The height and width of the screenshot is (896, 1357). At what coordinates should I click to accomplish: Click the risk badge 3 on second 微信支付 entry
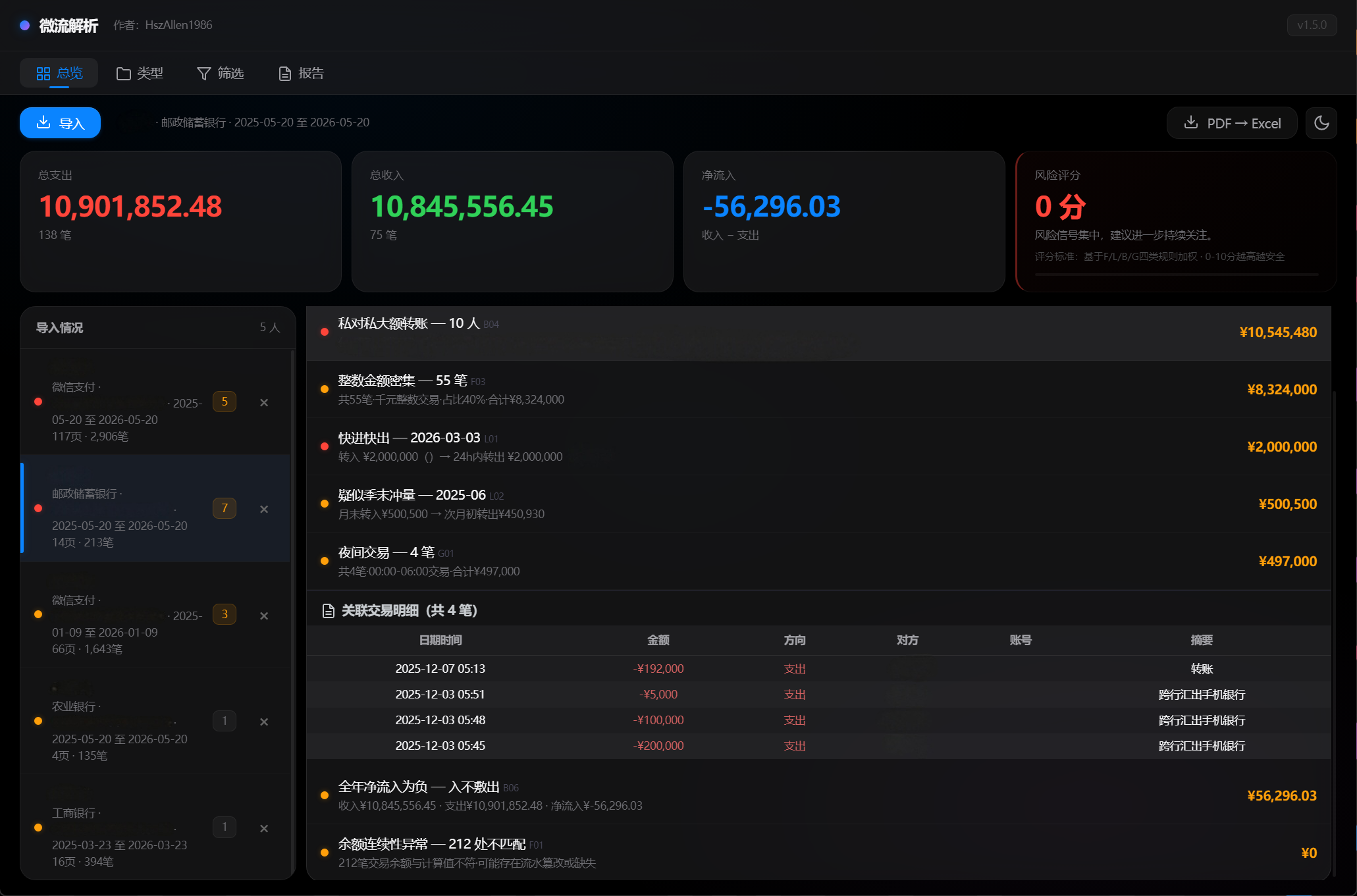(x=225, y=614)
